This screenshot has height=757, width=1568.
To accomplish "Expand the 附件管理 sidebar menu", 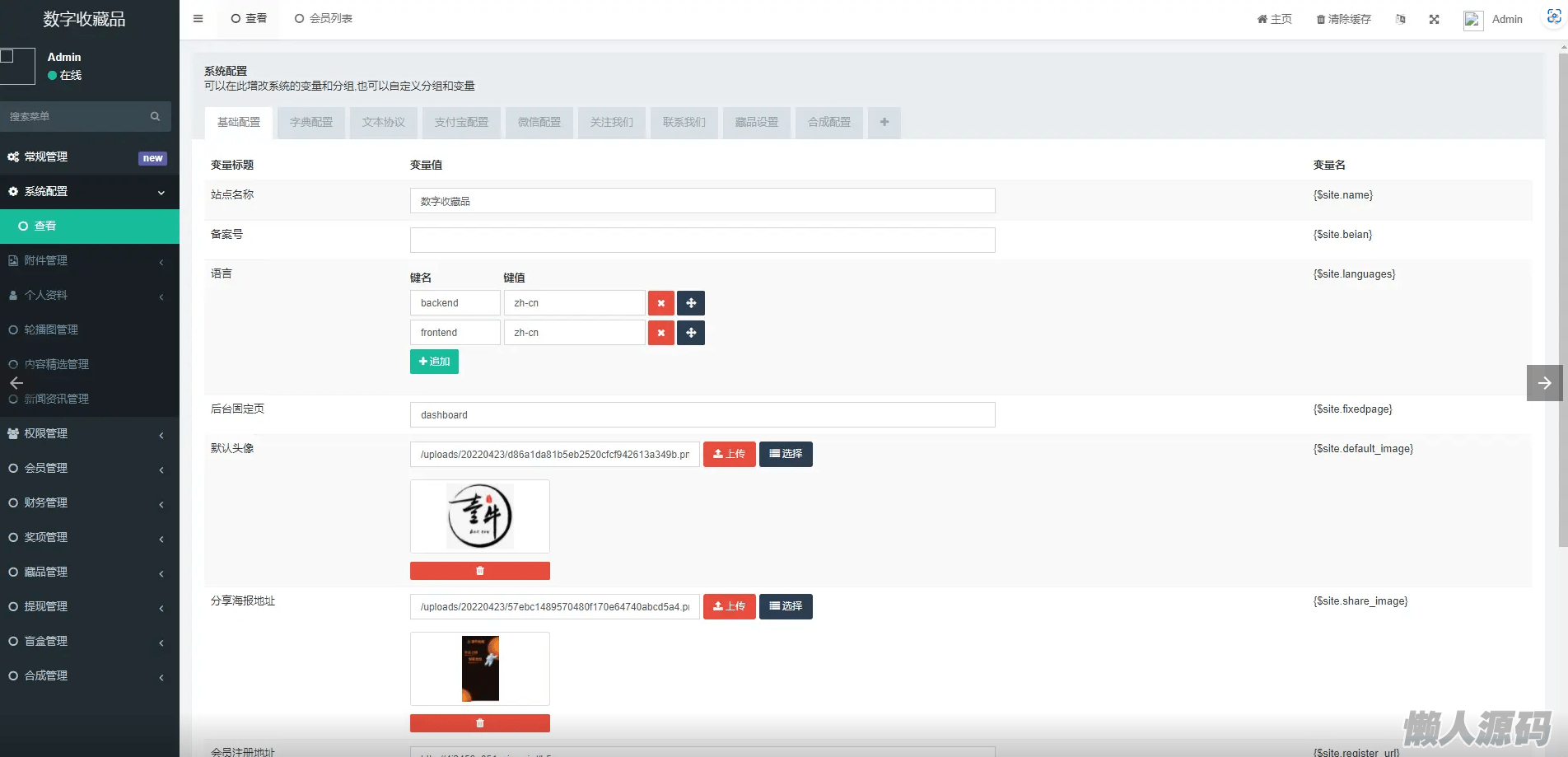I will click(x=90, y=261).
